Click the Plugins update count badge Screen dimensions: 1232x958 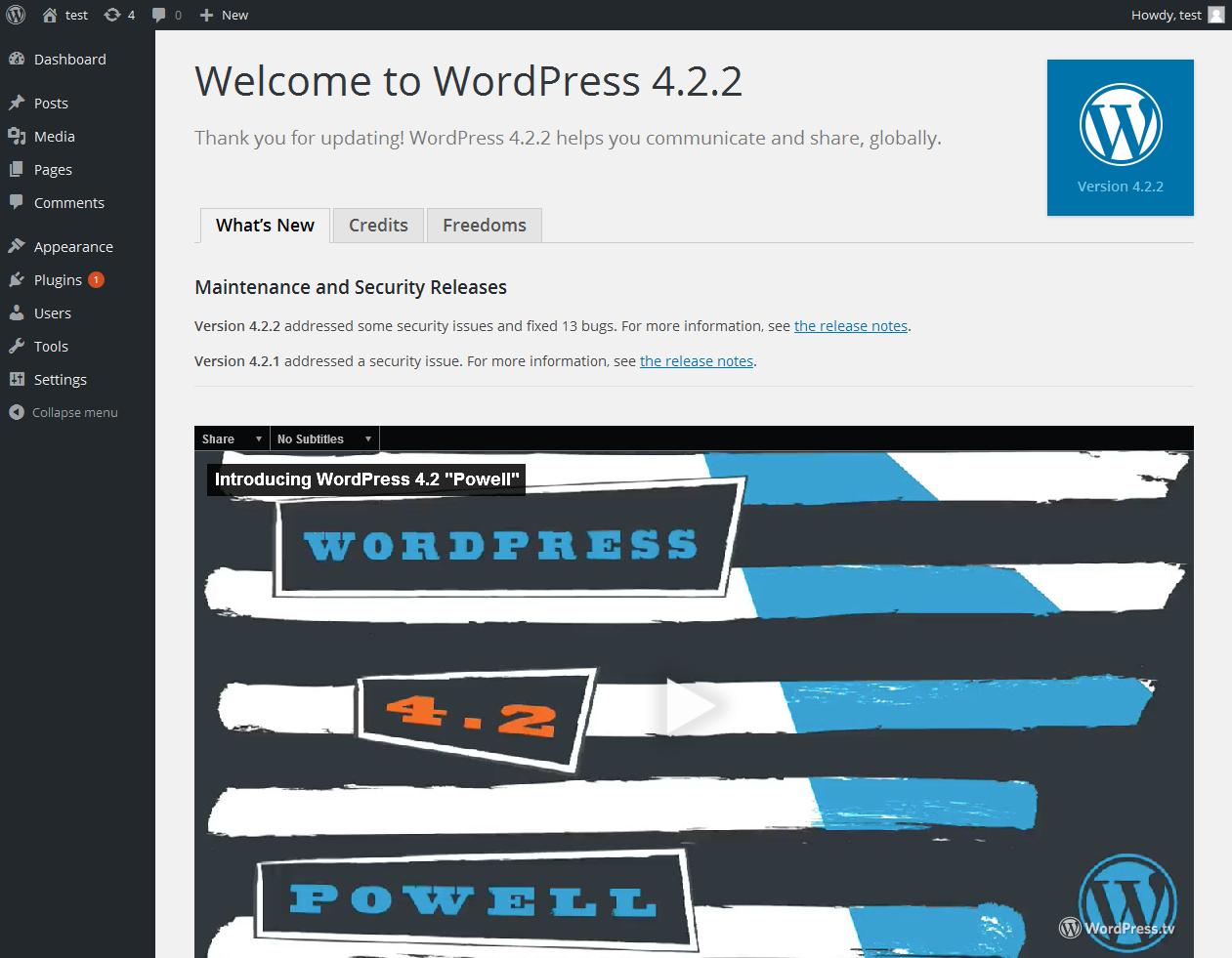click(x=96, y=279)
